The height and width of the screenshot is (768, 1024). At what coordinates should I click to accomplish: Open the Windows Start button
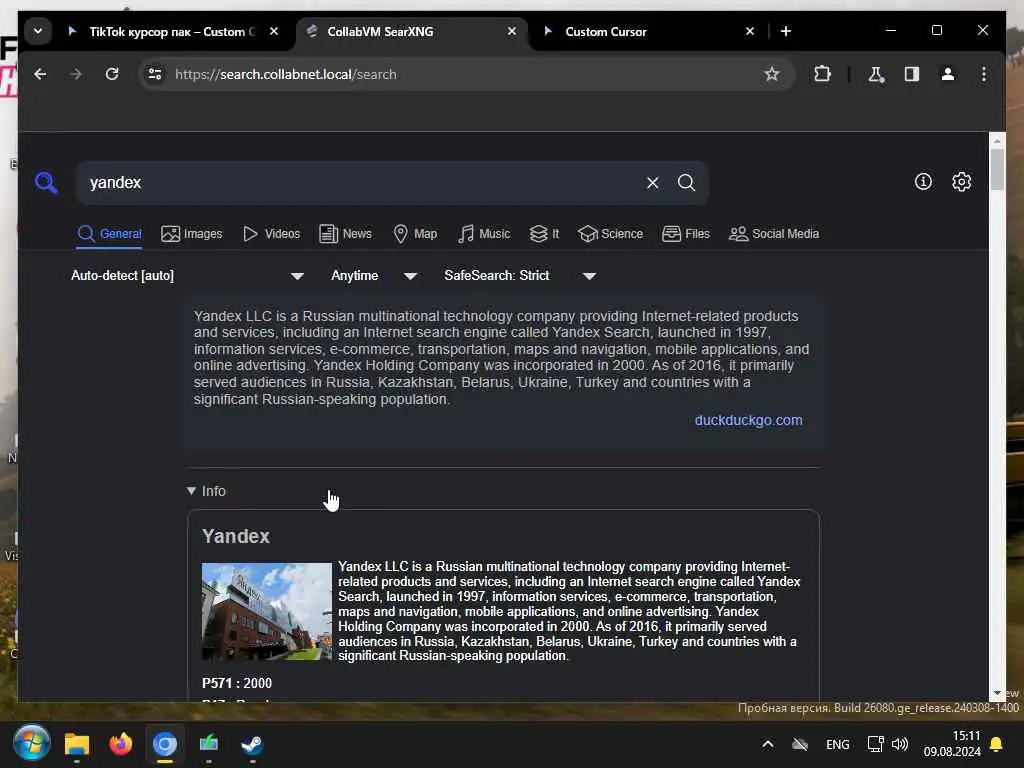click(31, 744)
